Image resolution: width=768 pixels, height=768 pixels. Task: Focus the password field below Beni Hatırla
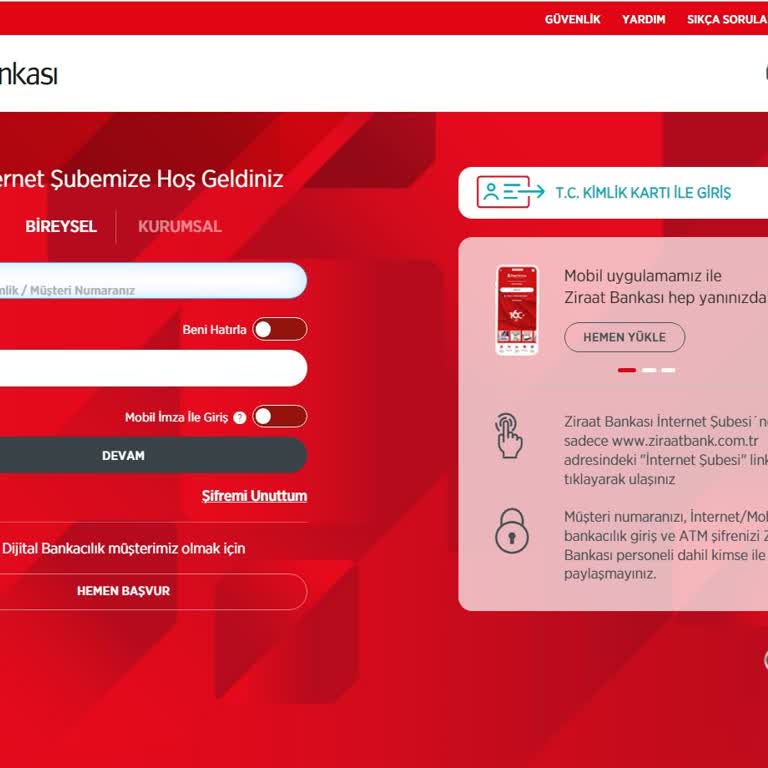(x=153, y=368)
